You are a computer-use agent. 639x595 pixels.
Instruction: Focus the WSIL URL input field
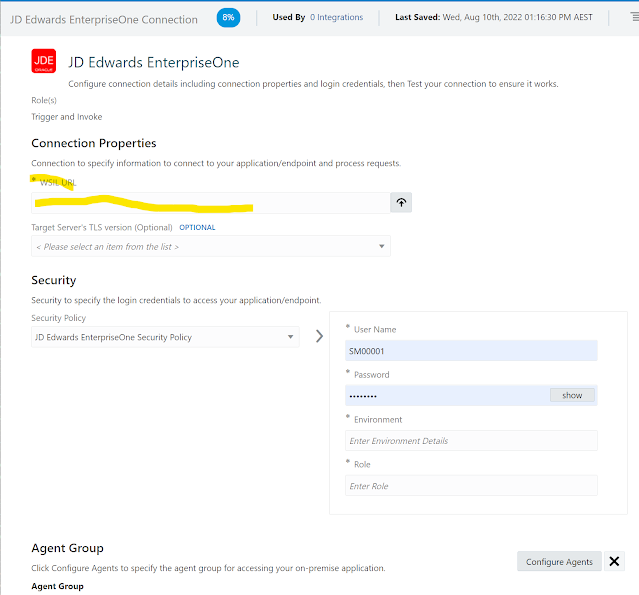click(x=211, y=203)
